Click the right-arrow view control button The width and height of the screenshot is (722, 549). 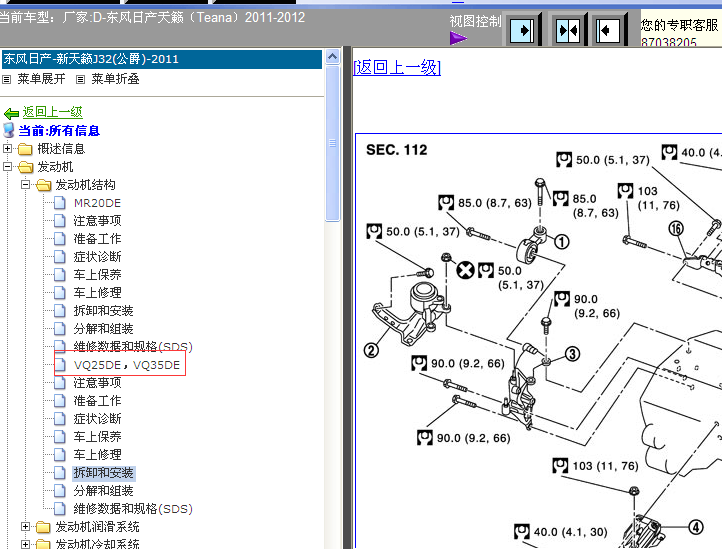523,30
